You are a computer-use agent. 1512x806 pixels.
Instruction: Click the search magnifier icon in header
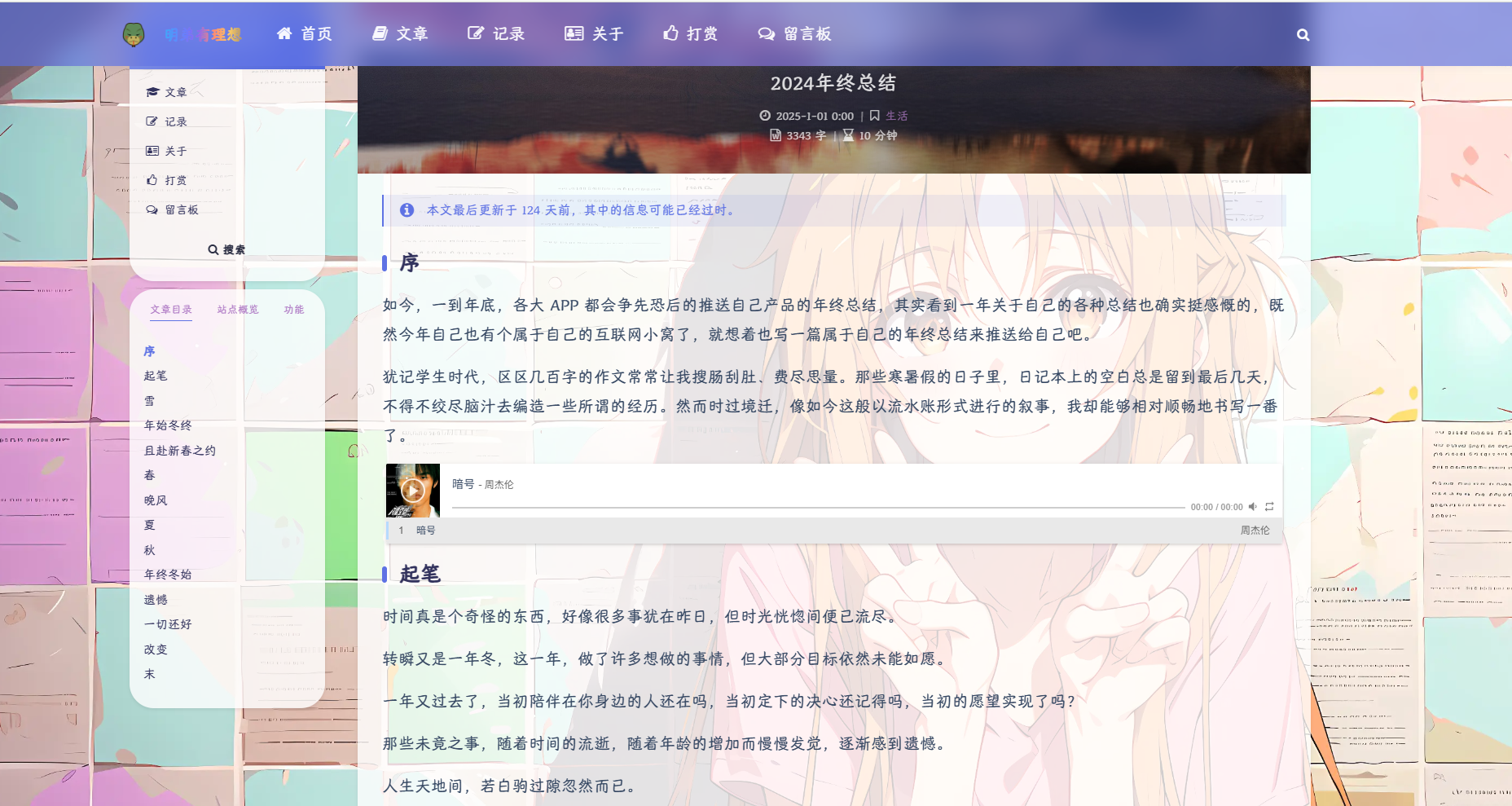click(x=1303, y=35)
